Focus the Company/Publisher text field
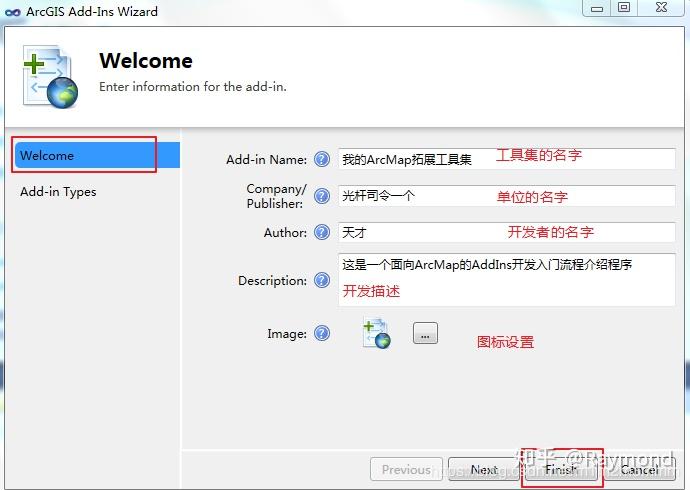 506,196
